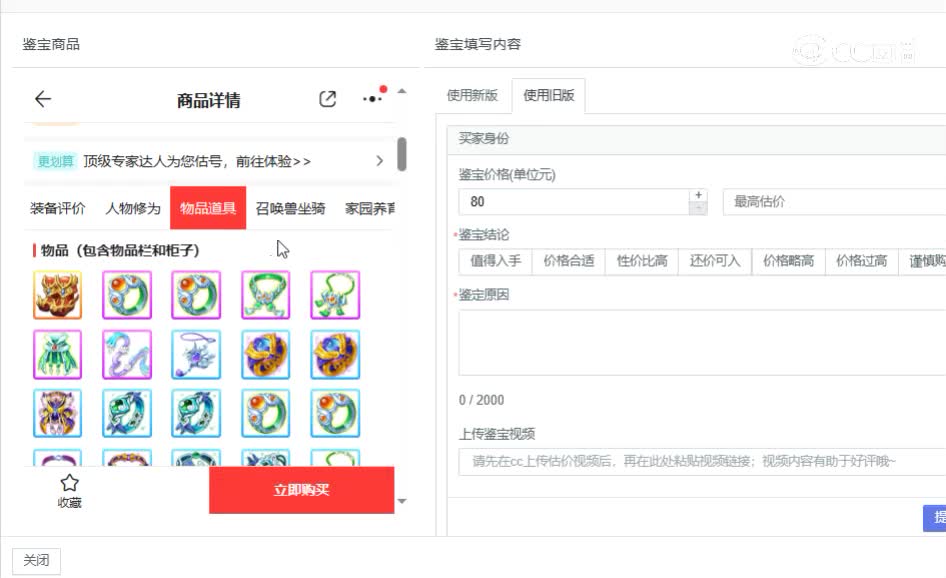The height and width of the screenshot is (578, 946).
Task: Click the 鉴定原因 text area
Action: [x=702, y=343]
